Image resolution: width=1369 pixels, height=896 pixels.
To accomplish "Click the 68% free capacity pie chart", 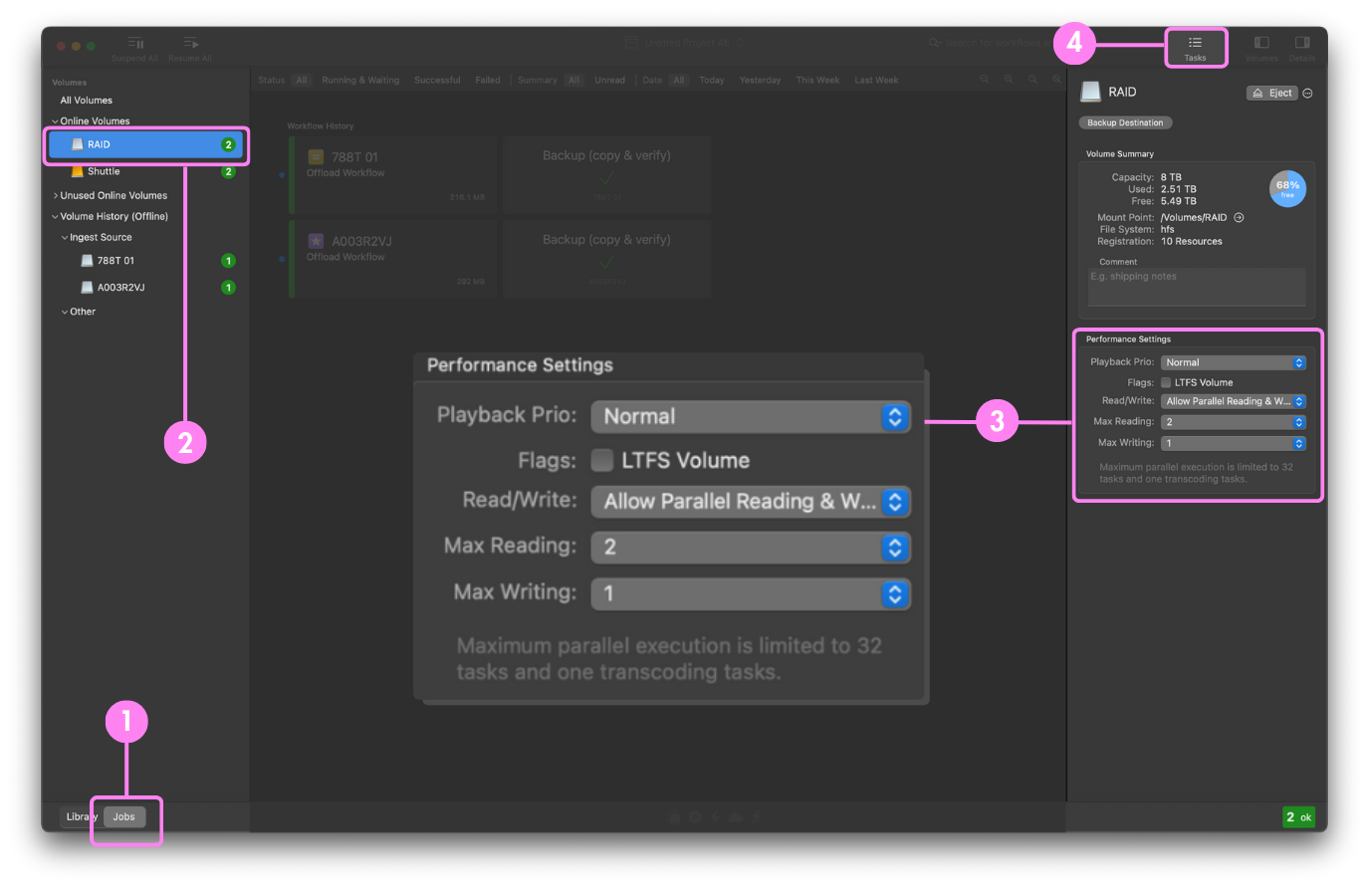I will click(1287, 188).
